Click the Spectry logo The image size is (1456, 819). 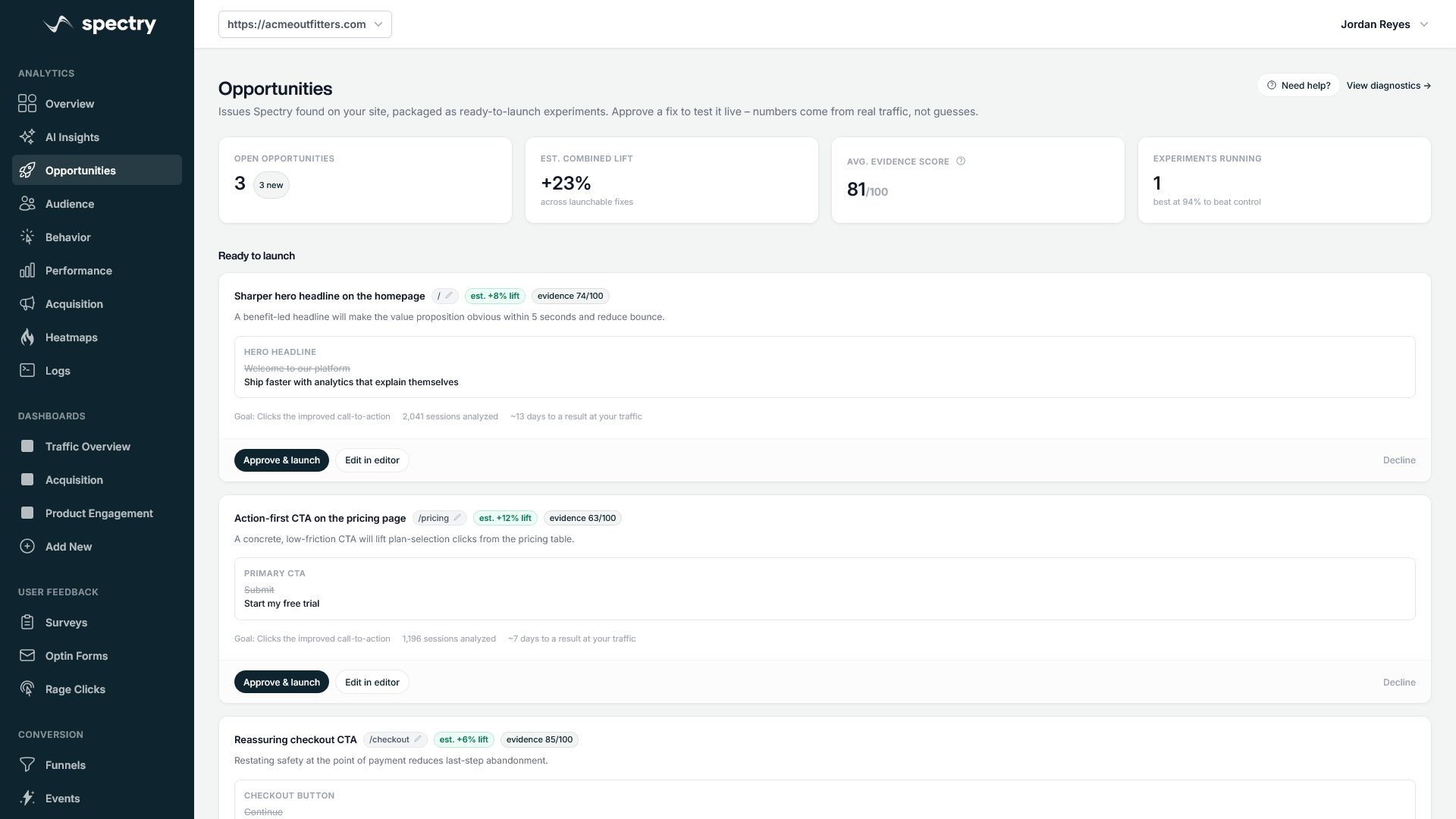pyautogui.click(x=99, y=24)
